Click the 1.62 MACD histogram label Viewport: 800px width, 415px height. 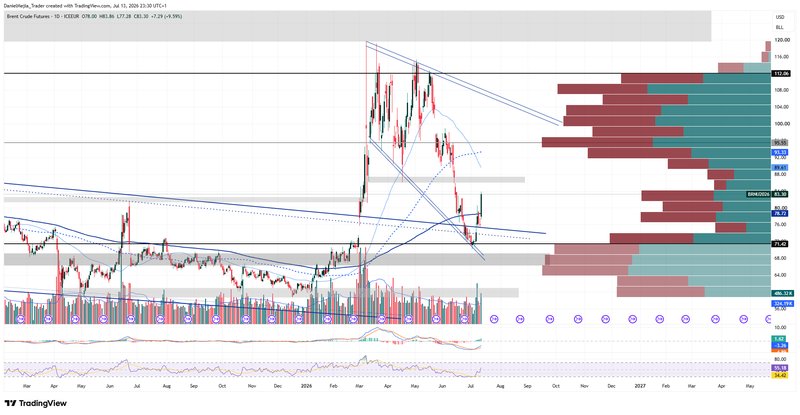(779, 339)
